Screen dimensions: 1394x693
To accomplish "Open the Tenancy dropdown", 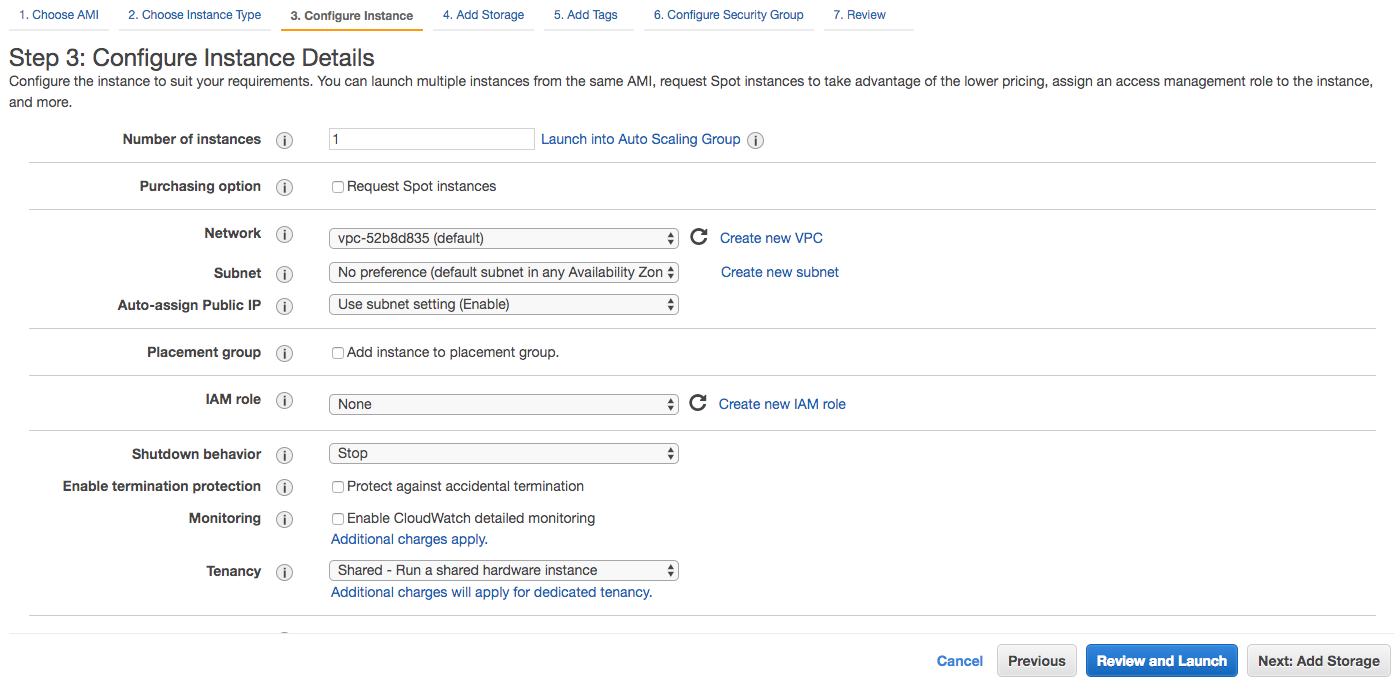I will tap(503, 570).
